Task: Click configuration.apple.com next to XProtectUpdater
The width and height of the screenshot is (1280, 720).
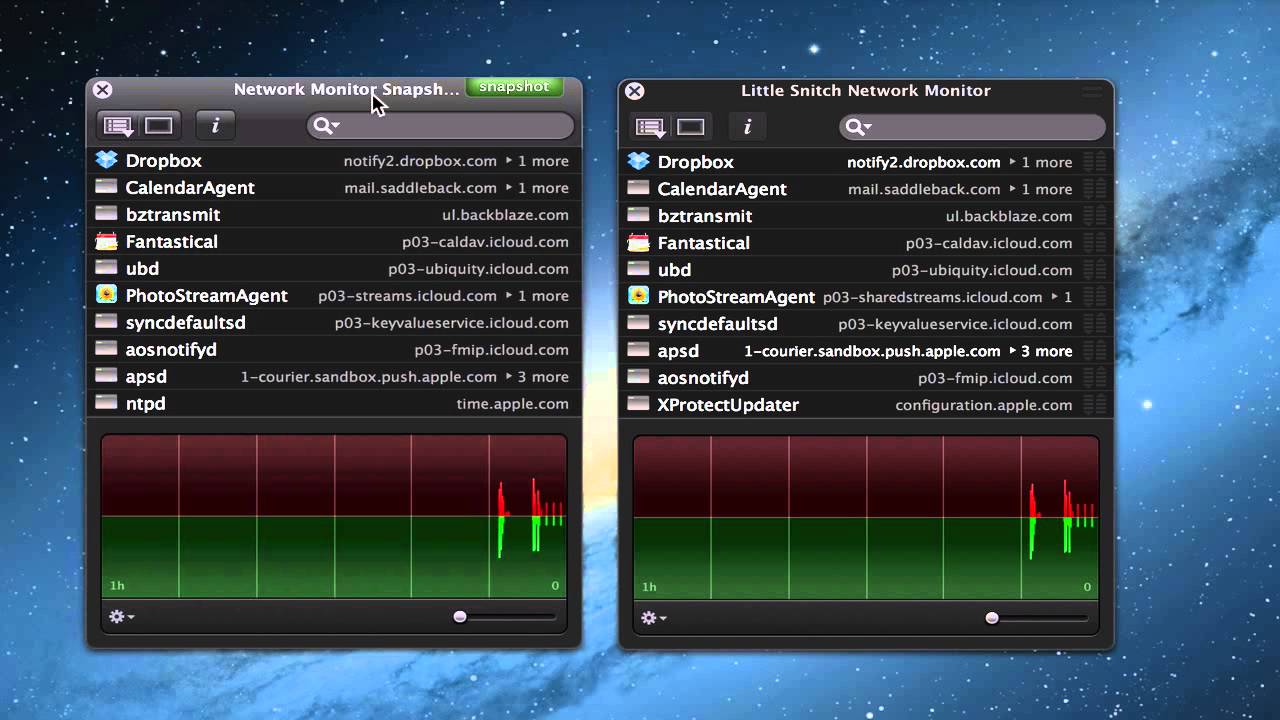Action: click(x=984, y=405)
